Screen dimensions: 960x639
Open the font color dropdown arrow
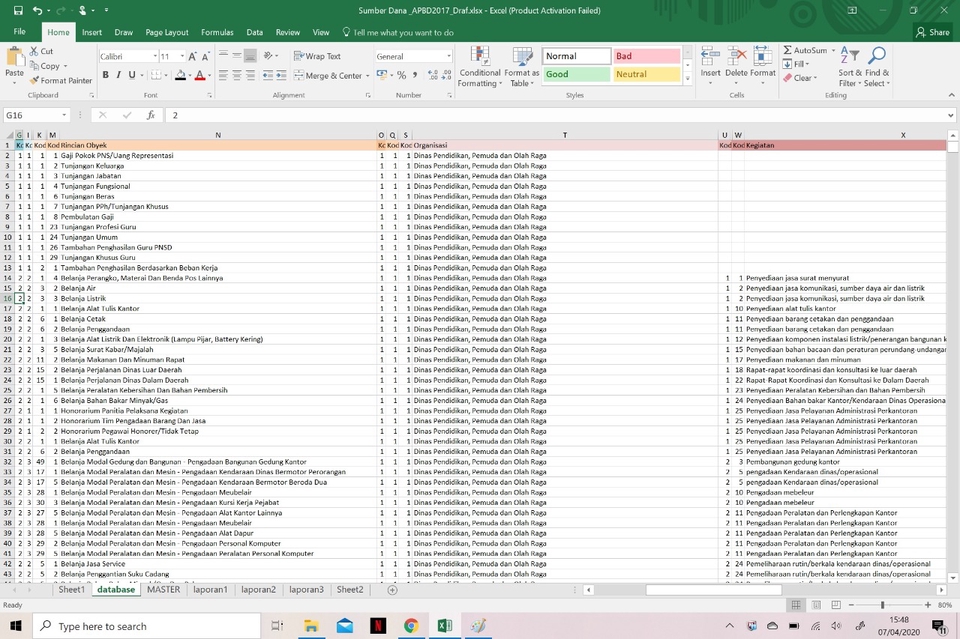(209, 76)
